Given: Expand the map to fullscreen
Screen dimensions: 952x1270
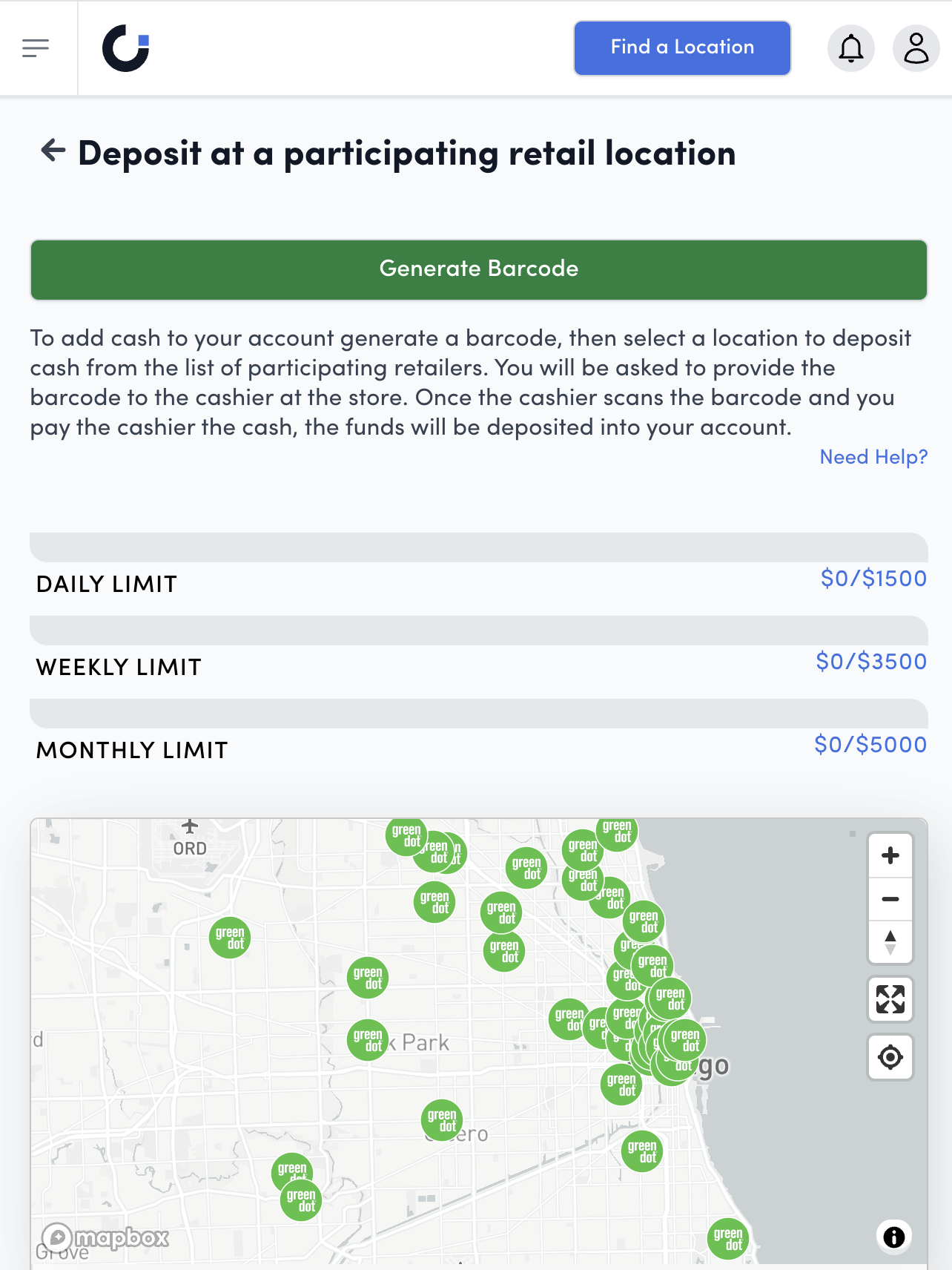Looking at the screenshot, I should click(890, 1001).
